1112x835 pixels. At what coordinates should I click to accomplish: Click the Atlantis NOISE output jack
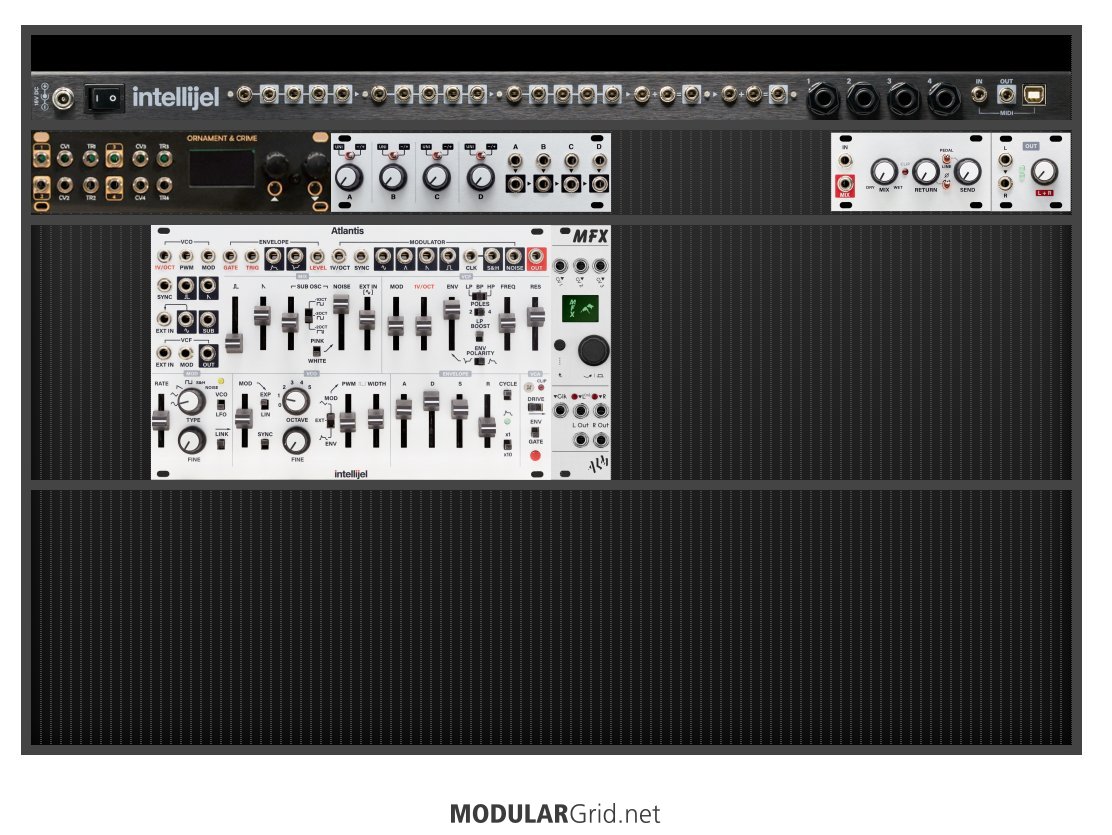click(x=514, y=256)
